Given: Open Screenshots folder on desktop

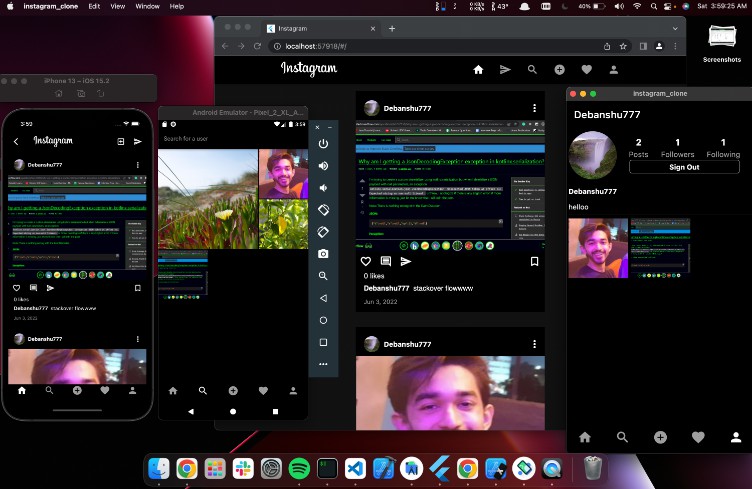Looking at the screenshot, I should (722, 42).
